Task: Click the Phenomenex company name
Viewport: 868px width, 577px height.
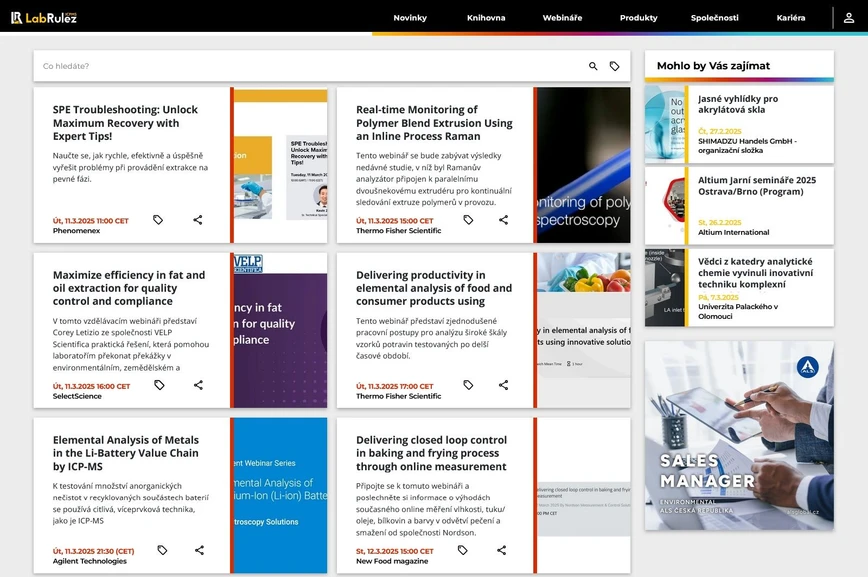Action: 76,230
